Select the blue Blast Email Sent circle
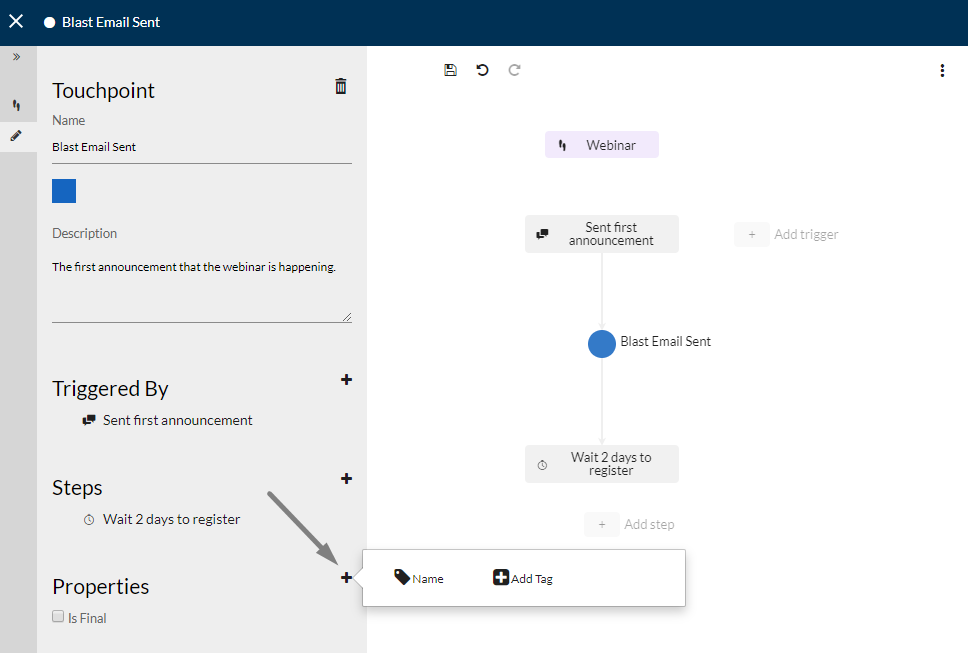This screenshot has width=968, height=653. coord(602,344)
